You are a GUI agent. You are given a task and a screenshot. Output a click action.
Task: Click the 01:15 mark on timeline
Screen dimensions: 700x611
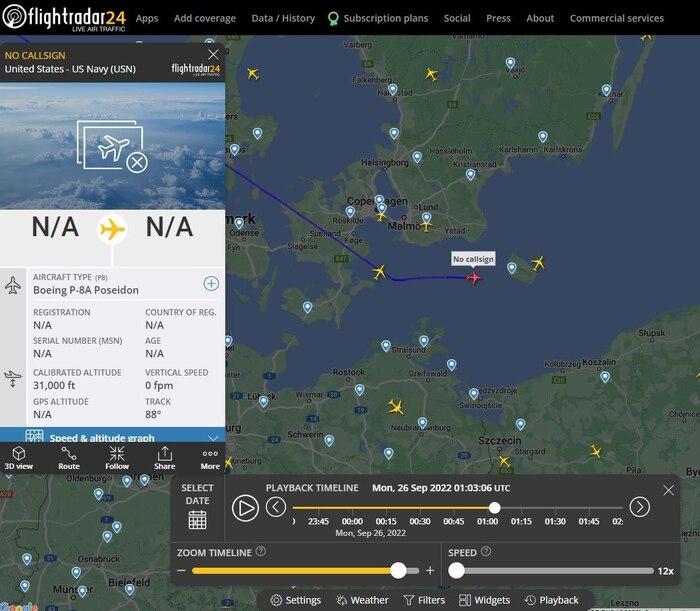click(521, 521)
